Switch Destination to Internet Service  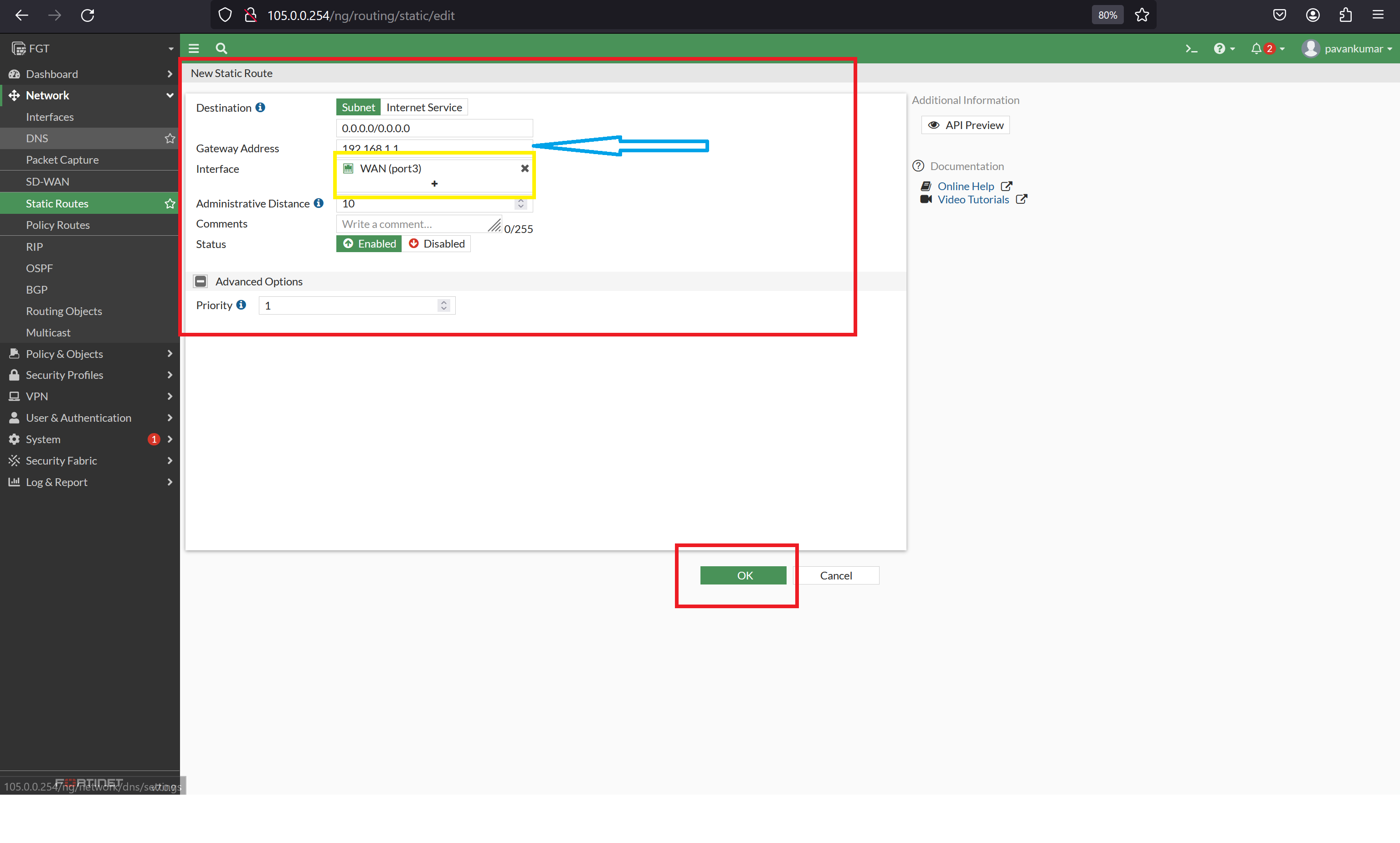(x=423, y=107)
